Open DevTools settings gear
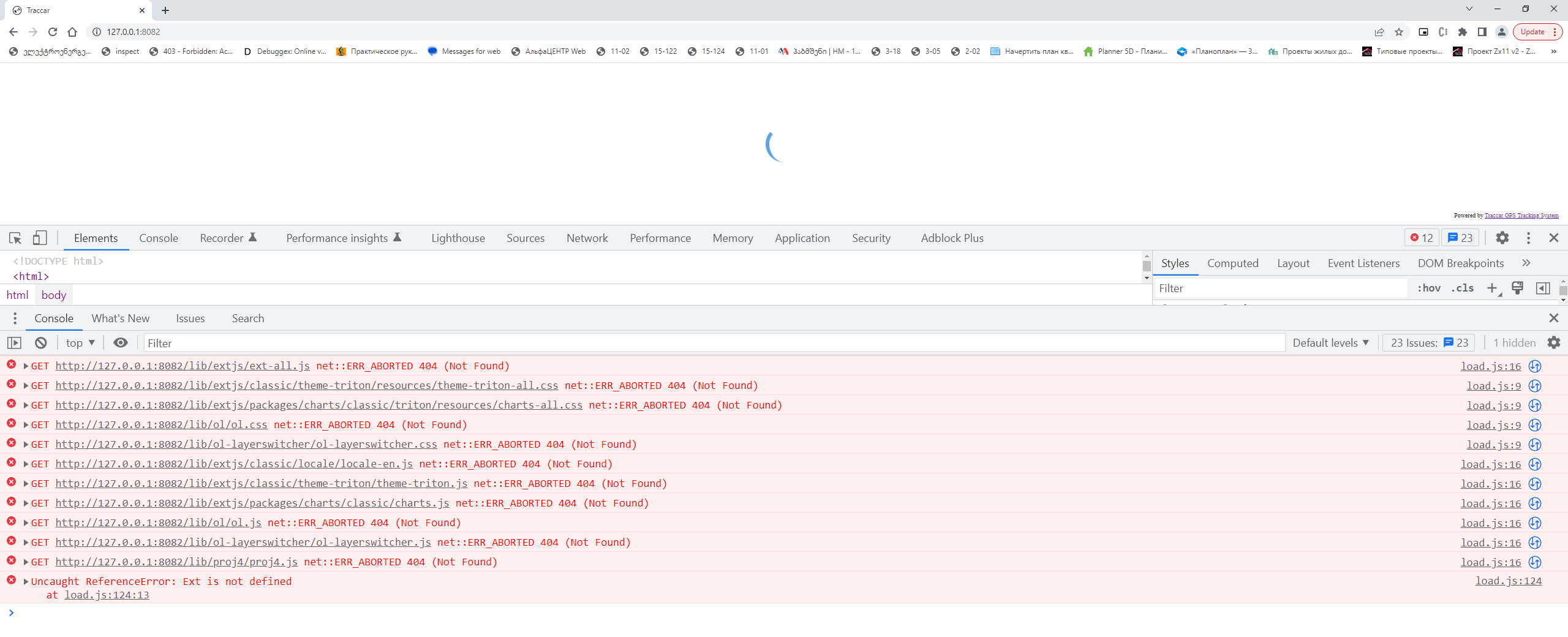Screen dimensions: 1568x637 pyautogui.click(x=1502, y=238)
